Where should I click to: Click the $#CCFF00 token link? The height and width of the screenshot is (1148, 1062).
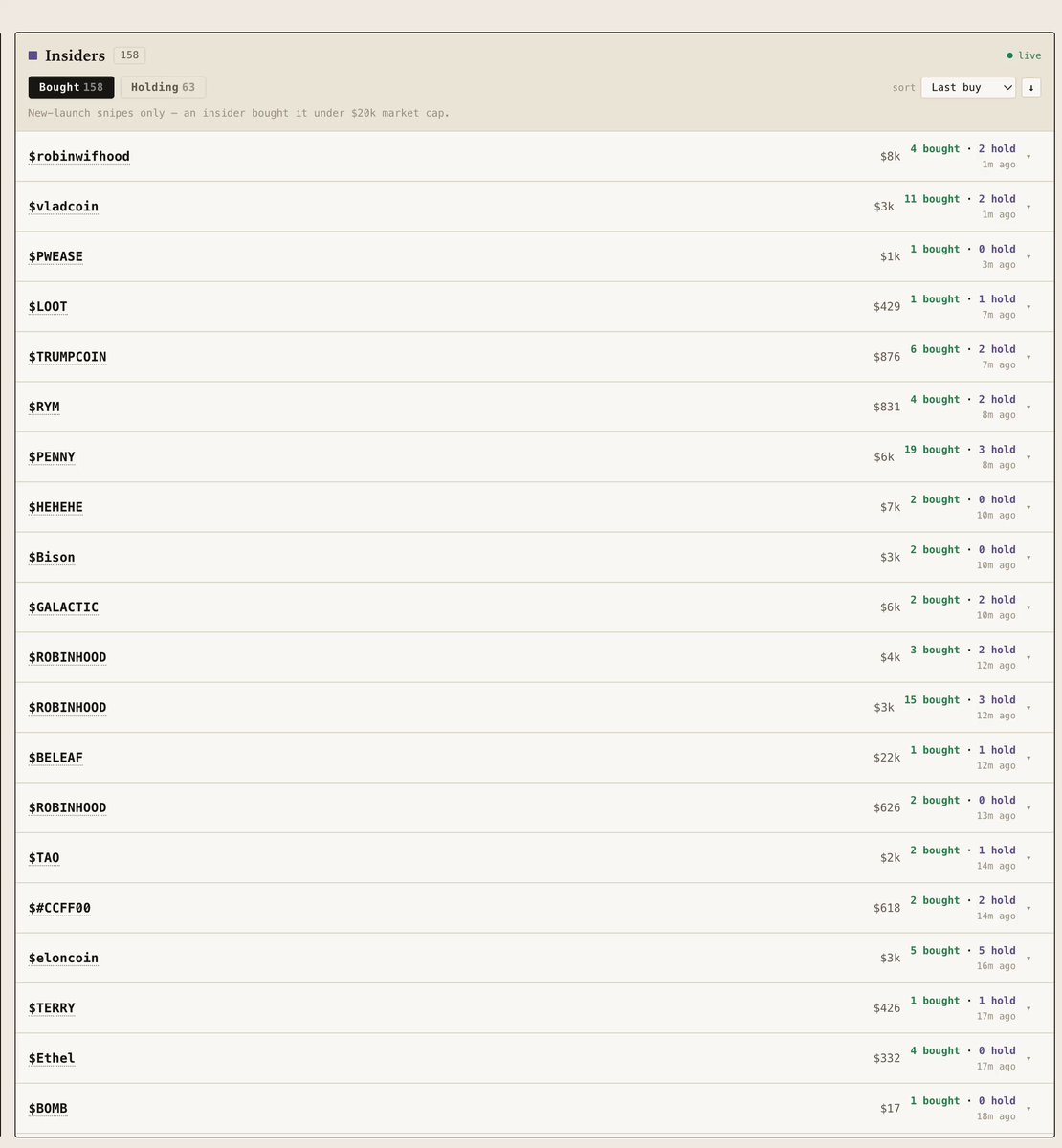coord(59,908)
